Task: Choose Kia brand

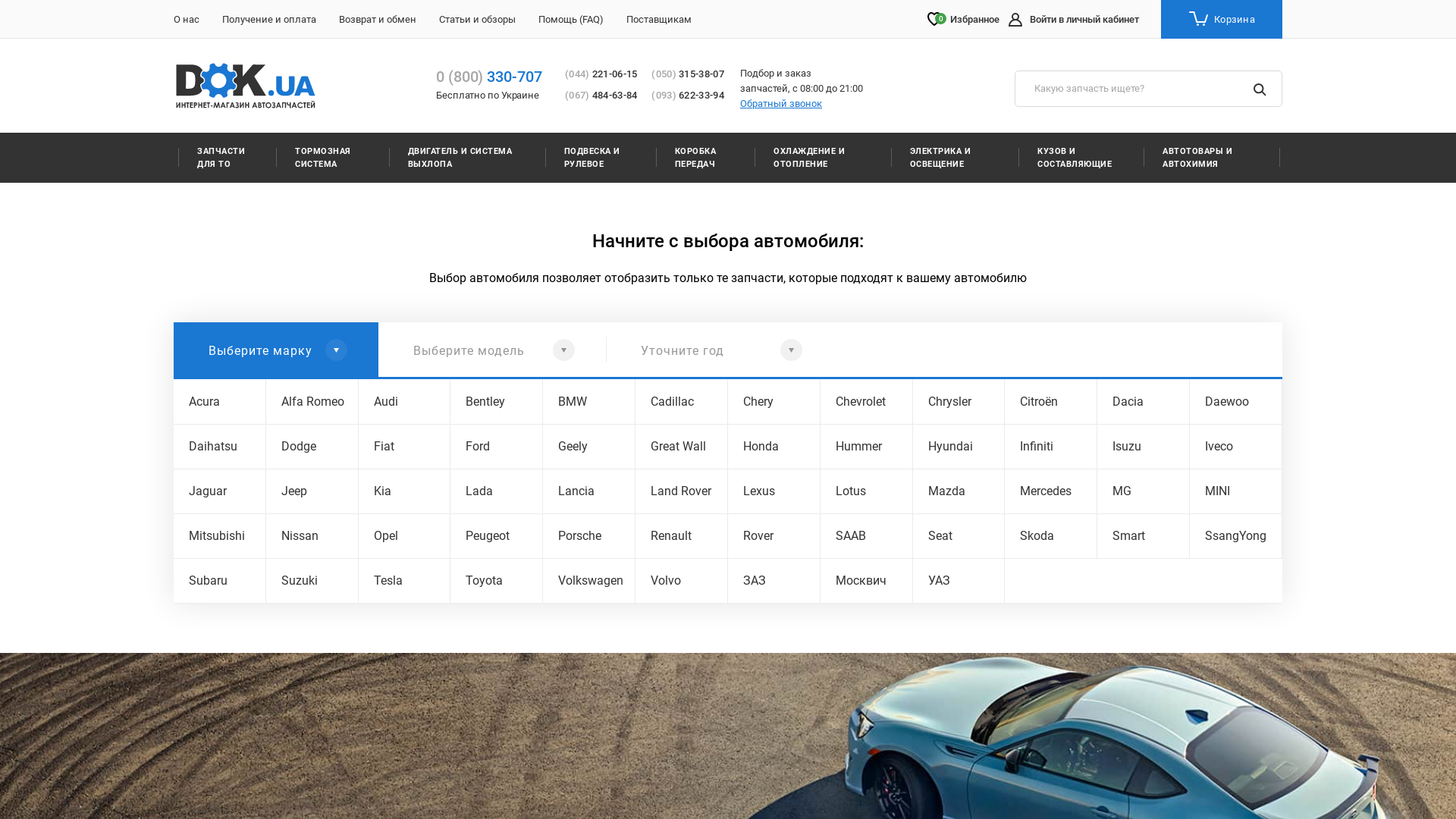Action: pos(404,491)
